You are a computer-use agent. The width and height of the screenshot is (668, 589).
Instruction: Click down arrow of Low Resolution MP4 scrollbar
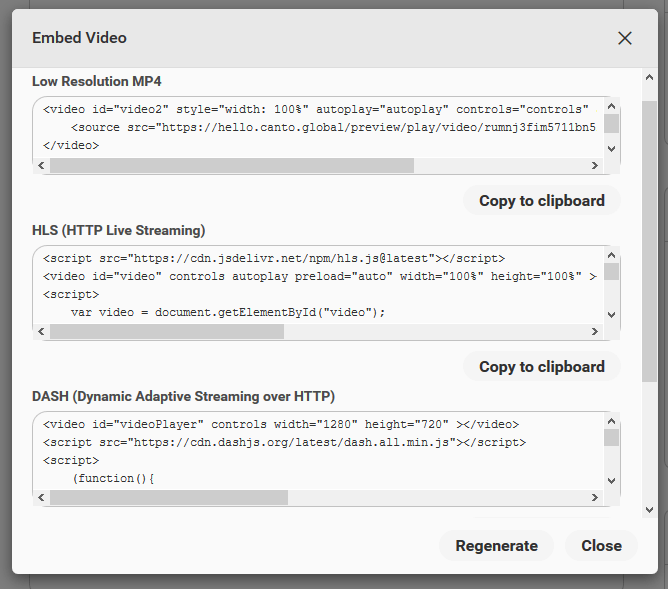click(611, 149)
